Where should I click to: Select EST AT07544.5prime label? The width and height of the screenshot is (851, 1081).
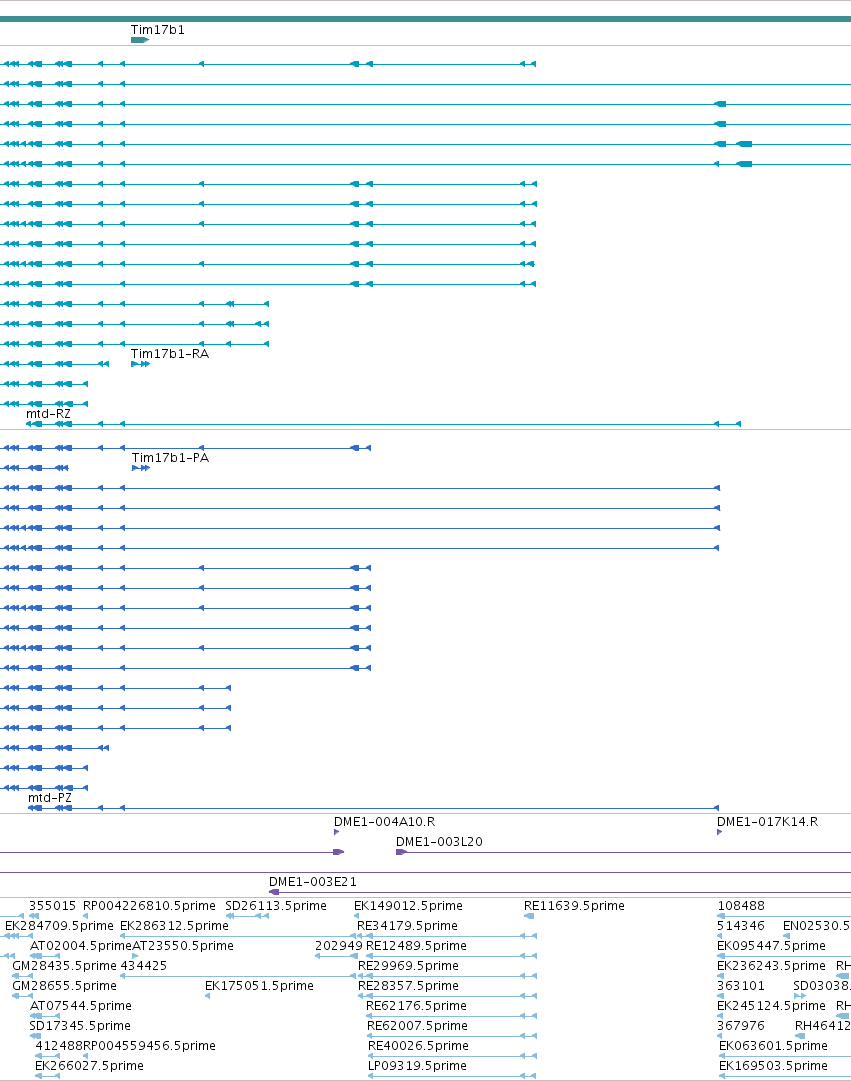point(81,1006)
